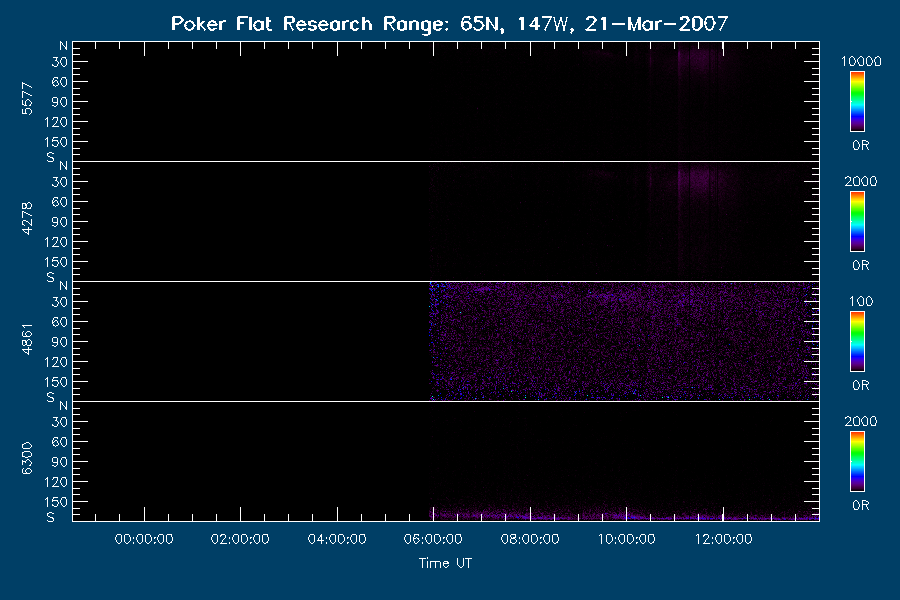Click the purple speckled data in 4861 panel
Viewport: 900px width, 600px height.
624,341
